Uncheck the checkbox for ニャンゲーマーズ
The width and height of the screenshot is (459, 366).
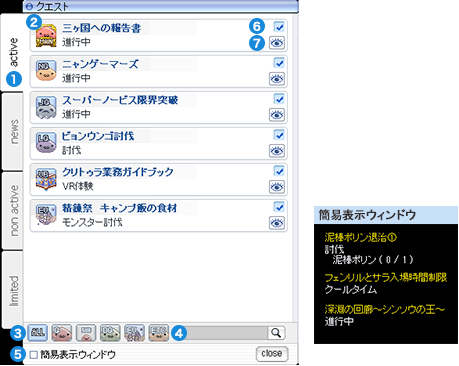click(279, 63)
